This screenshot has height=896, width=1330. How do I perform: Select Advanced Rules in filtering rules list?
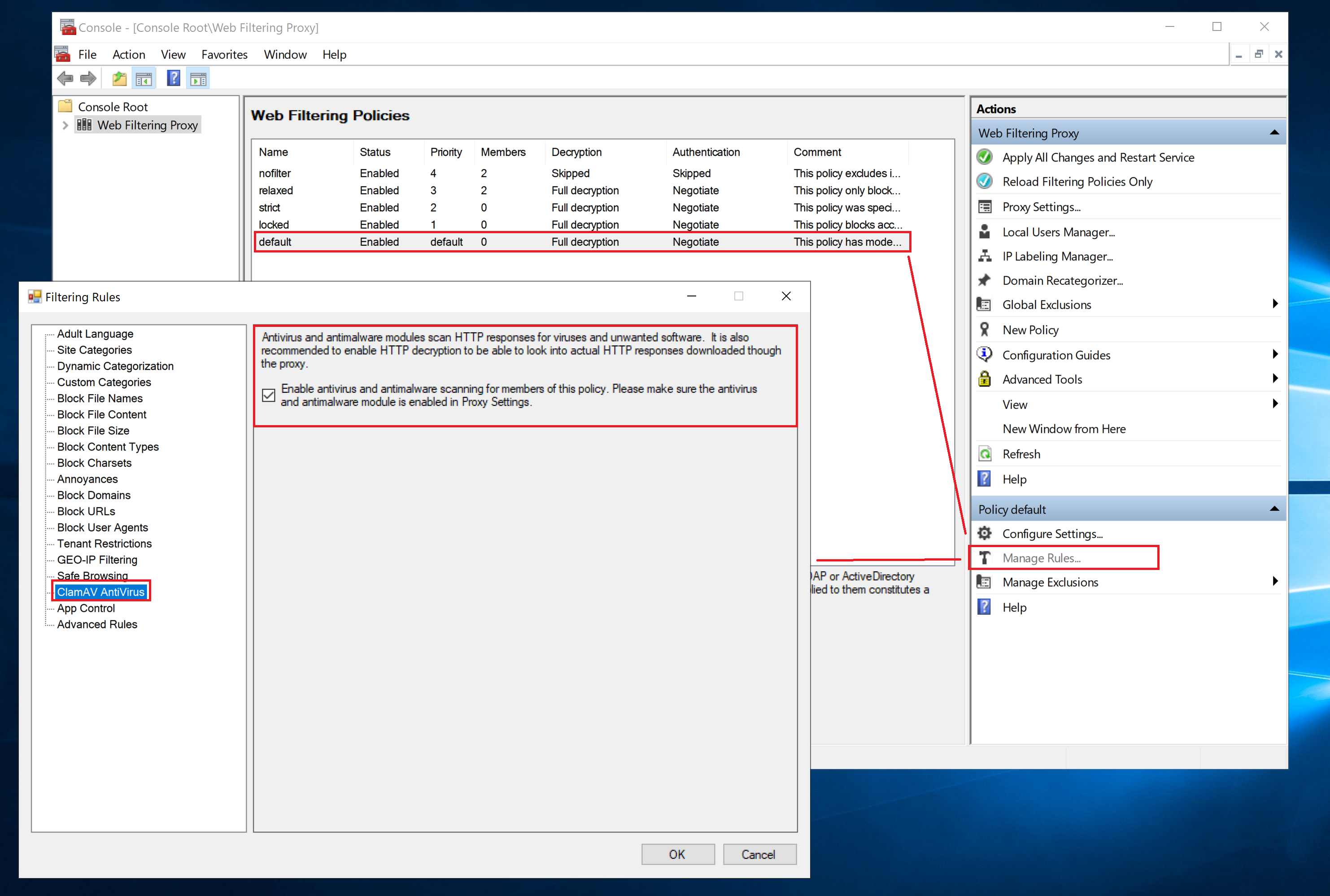click(96, 624)
